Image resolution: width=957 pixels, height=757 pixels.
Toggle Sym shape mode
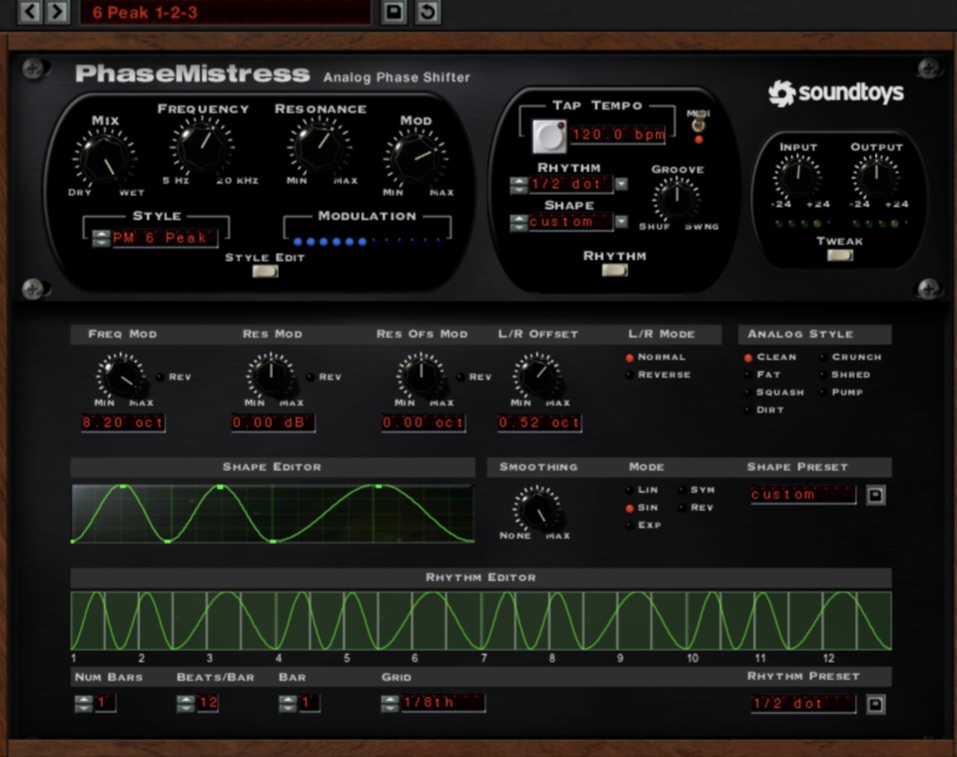(682, 490)
